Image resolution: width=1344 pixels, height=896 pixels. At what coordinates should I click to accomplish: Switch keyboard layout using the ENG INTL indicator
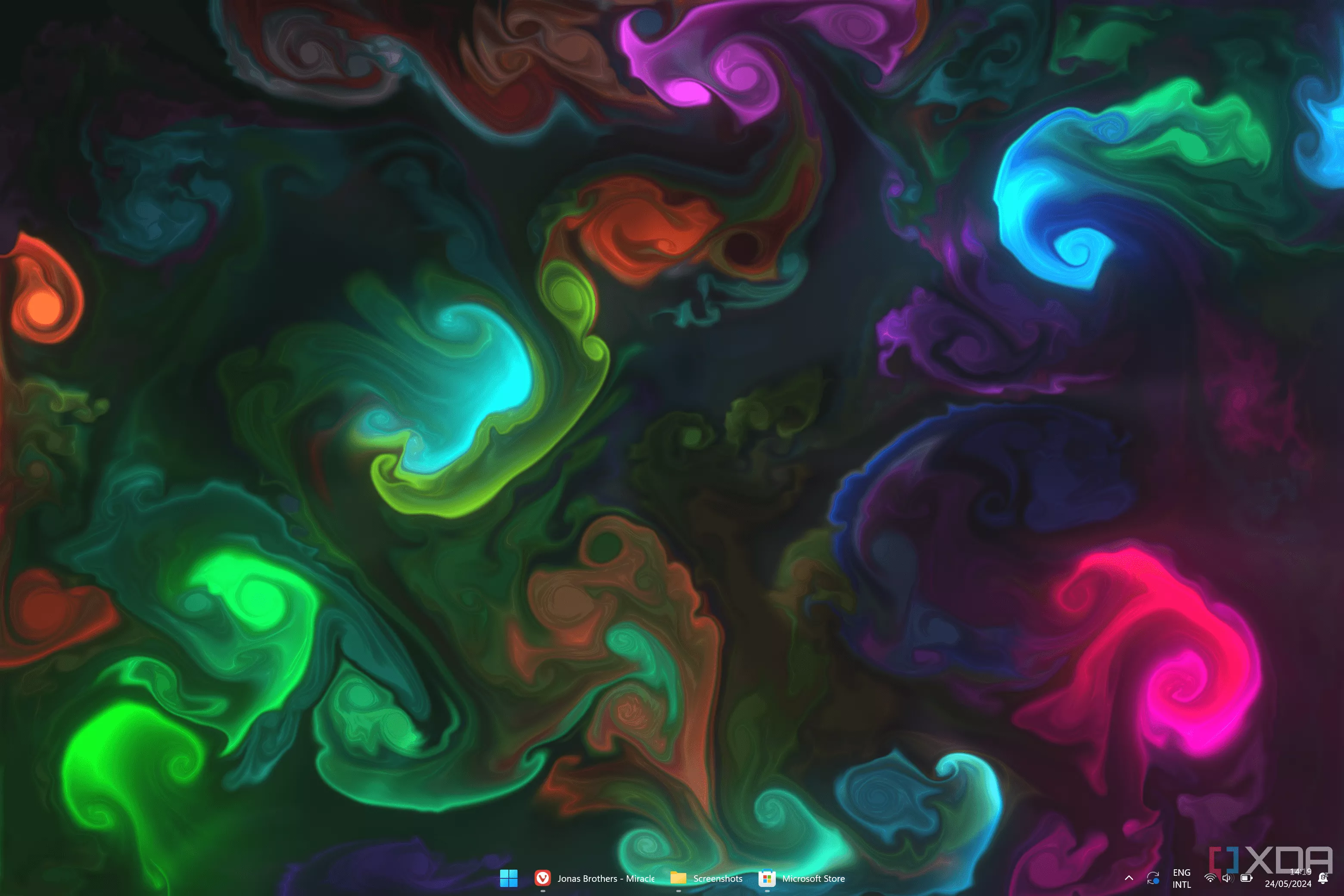pos(1182,878)
